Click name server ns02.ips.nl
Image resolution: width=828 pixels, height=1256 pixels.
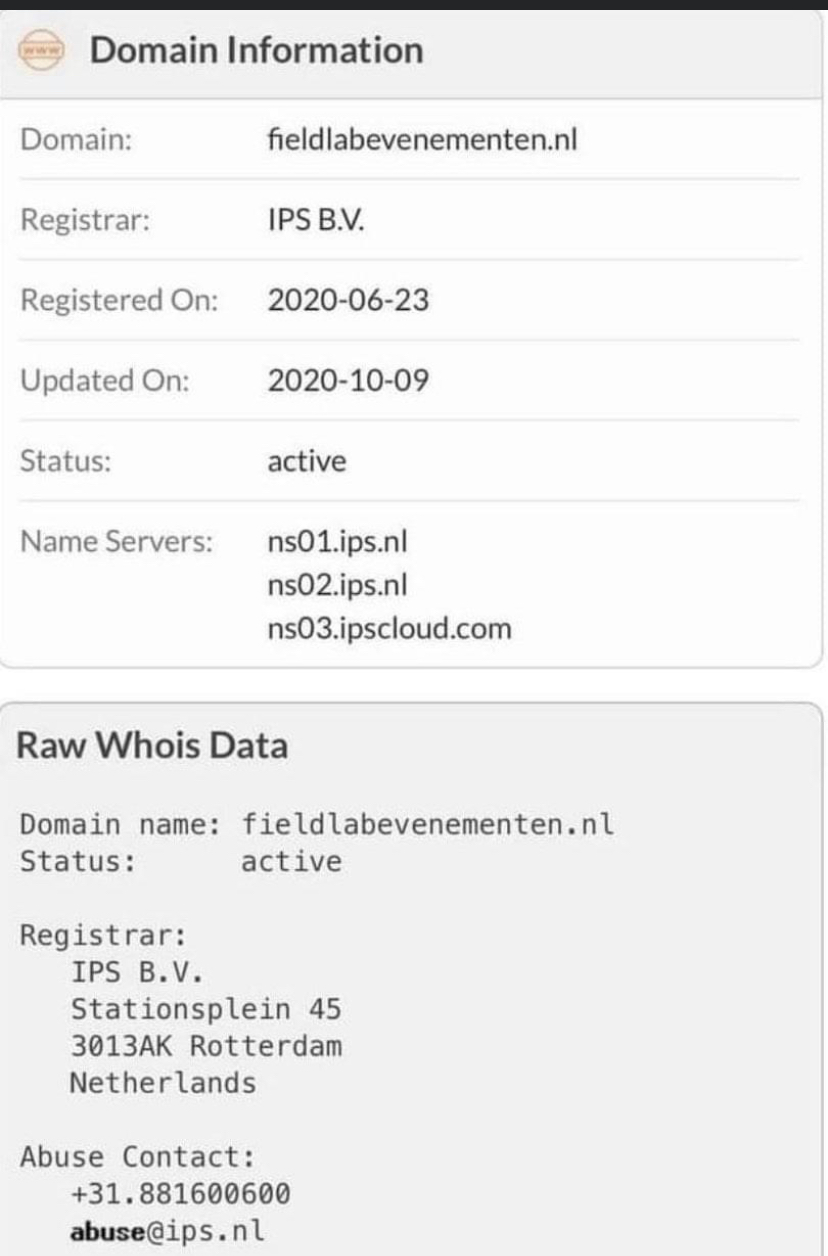(x=338, y=584)
